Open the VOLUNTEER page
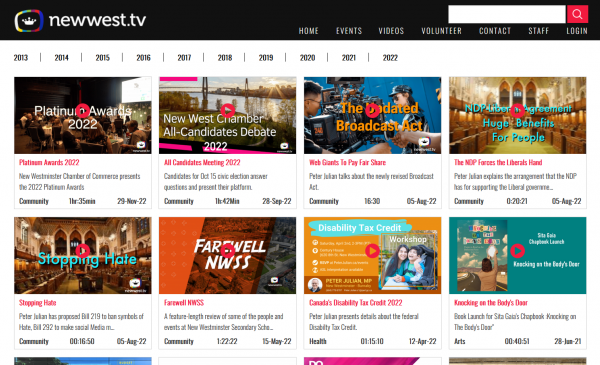 pos(442,31)
